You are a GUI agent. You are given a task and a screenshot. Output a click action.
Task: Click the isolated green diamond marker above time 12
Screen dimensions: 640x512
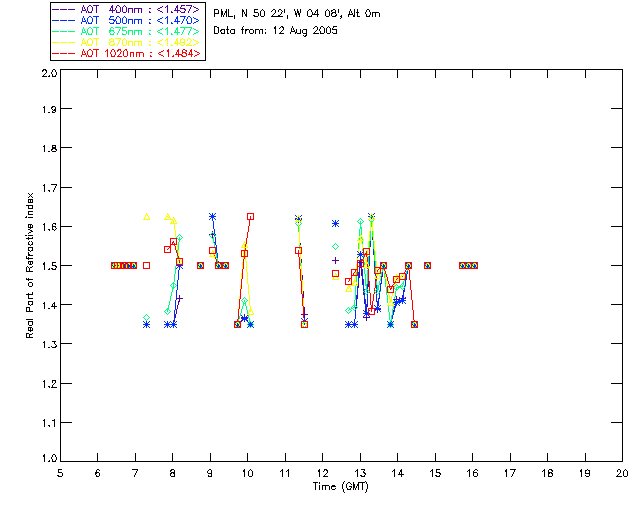point(336,246)
